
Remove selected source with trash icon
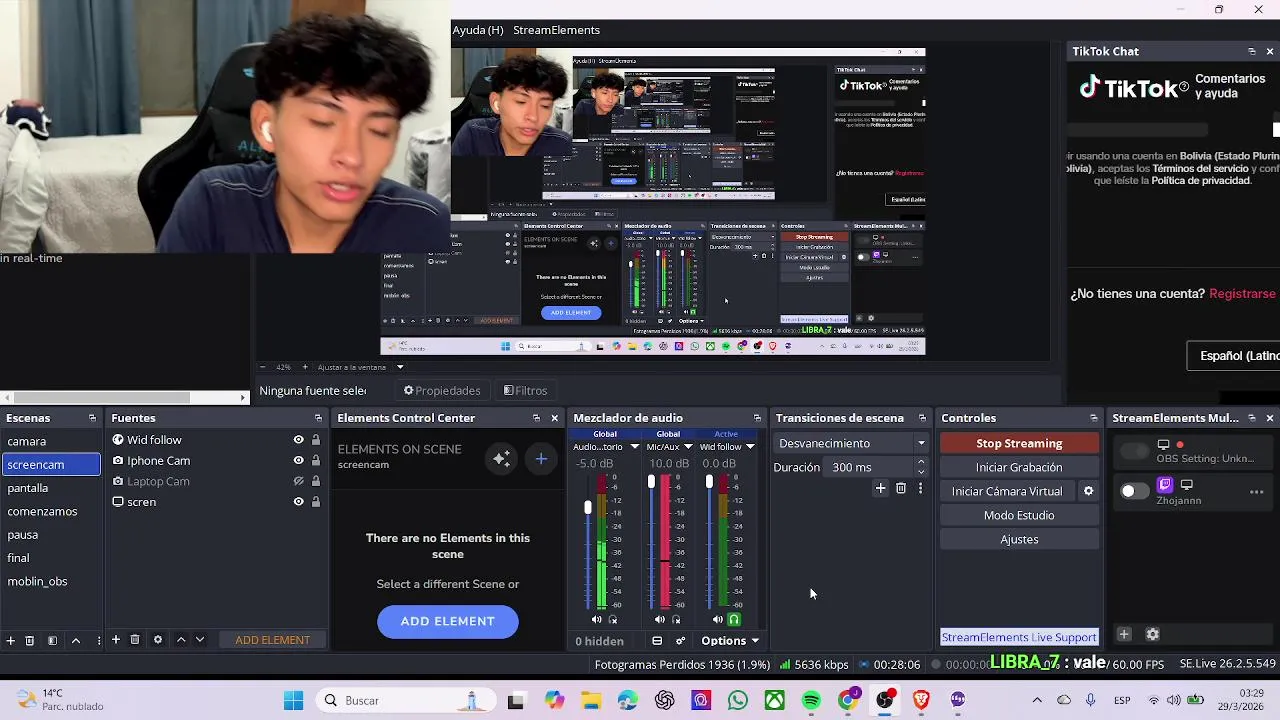pos(135,640)
